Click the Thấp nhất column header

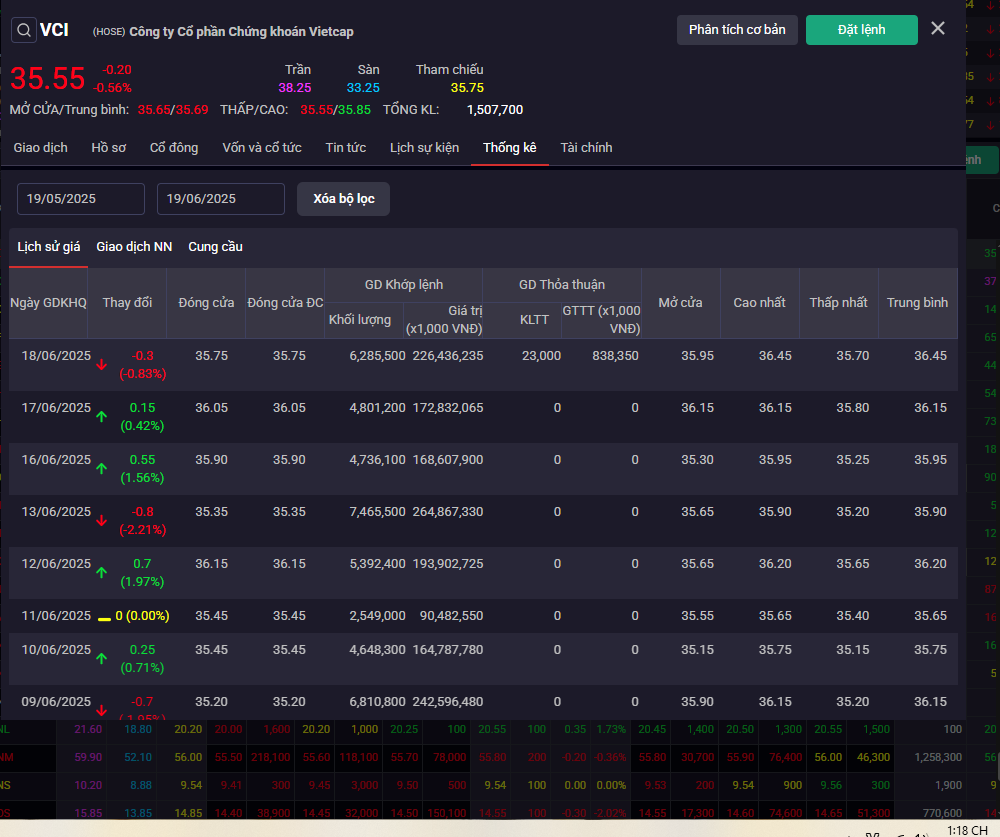pos(838,302)
